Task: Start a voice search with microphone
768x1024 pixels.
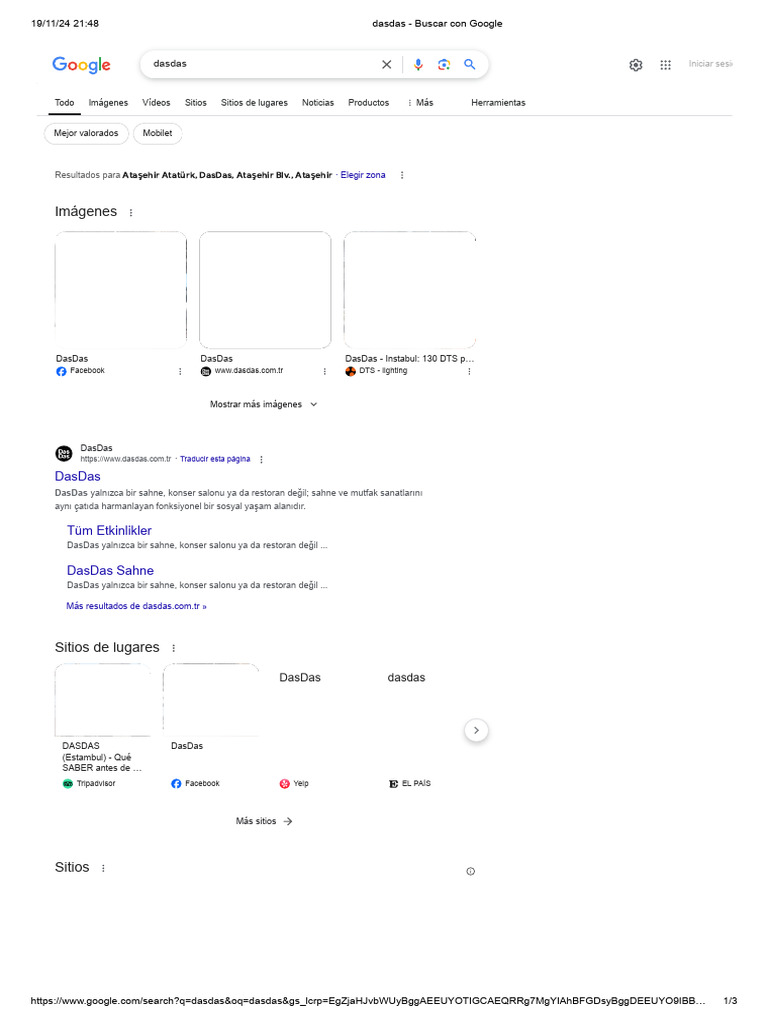Action: pos(418,65)
